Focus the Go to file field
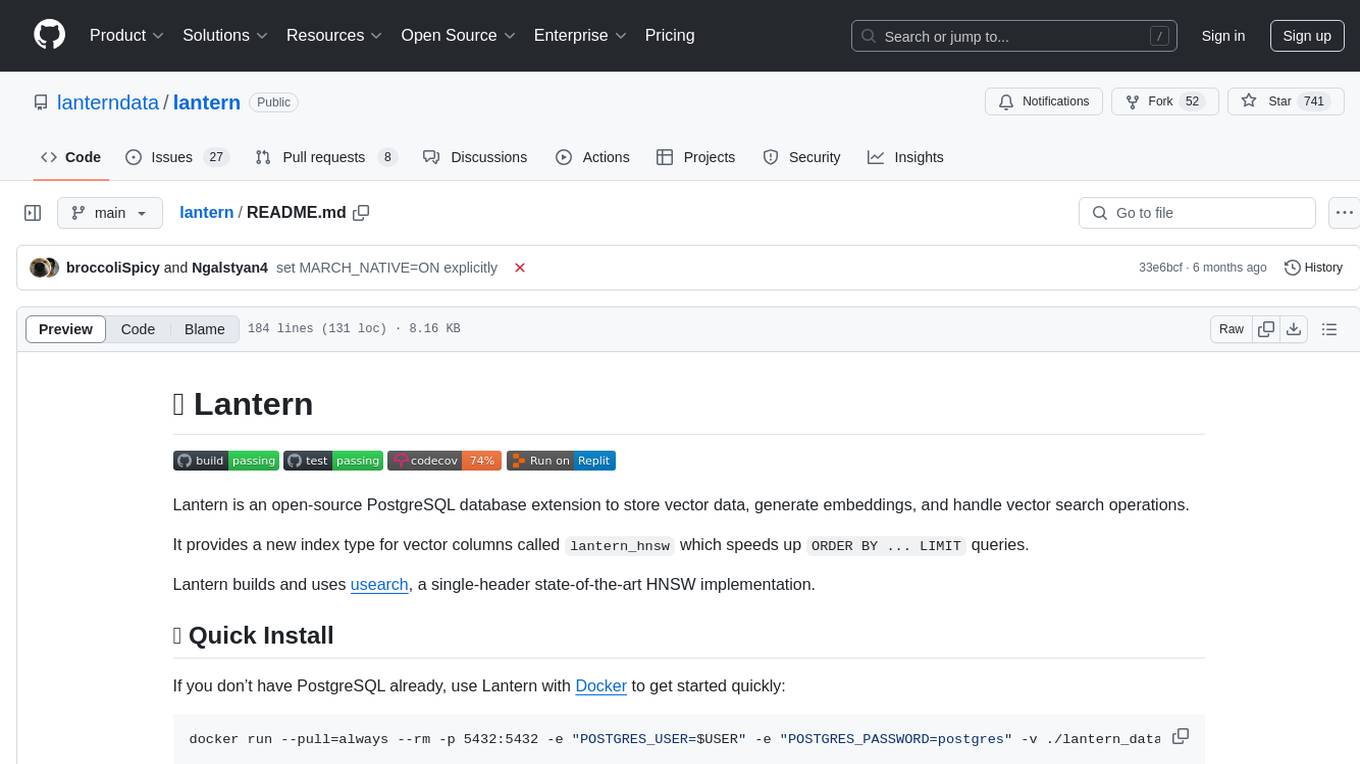 click(x=1197, y=213)
